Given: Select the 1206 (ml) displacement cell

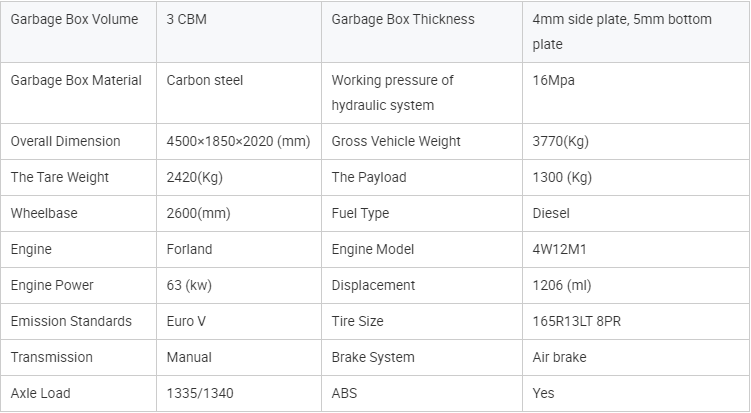Looking at the screenshot, I should click(x=636, y=285).
